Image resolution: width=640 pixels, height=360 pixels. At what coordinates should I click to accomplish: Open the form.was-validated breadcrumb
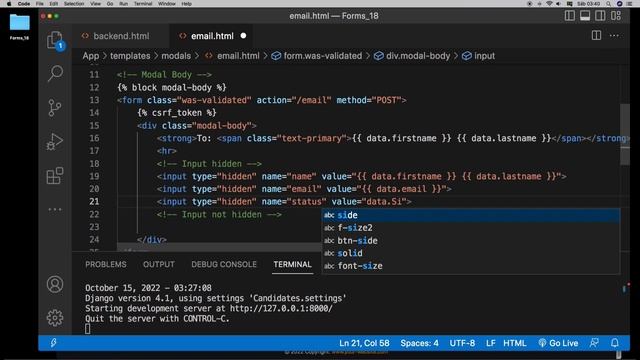[317, 56]
